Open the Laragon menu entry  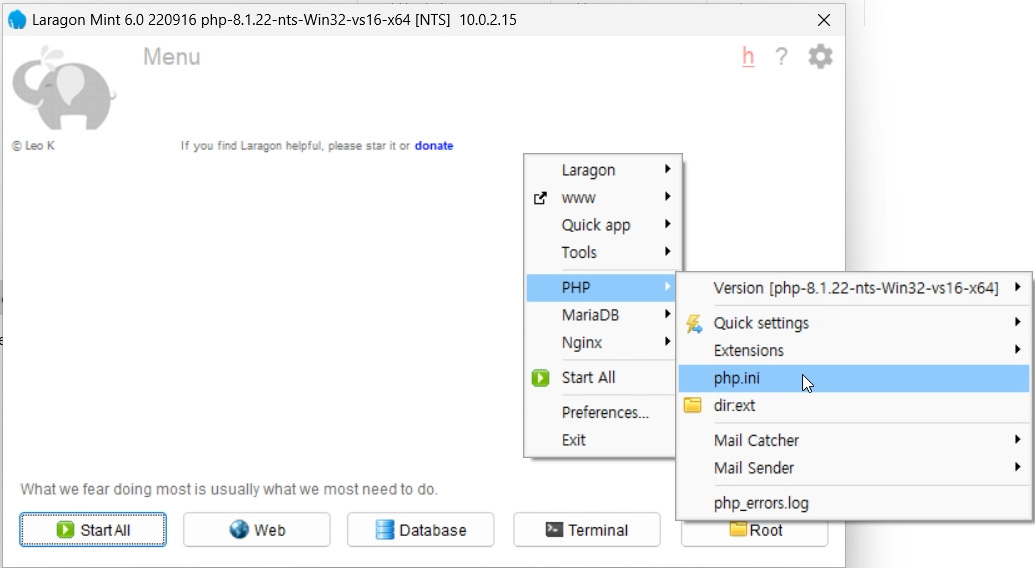click(603, 170)
